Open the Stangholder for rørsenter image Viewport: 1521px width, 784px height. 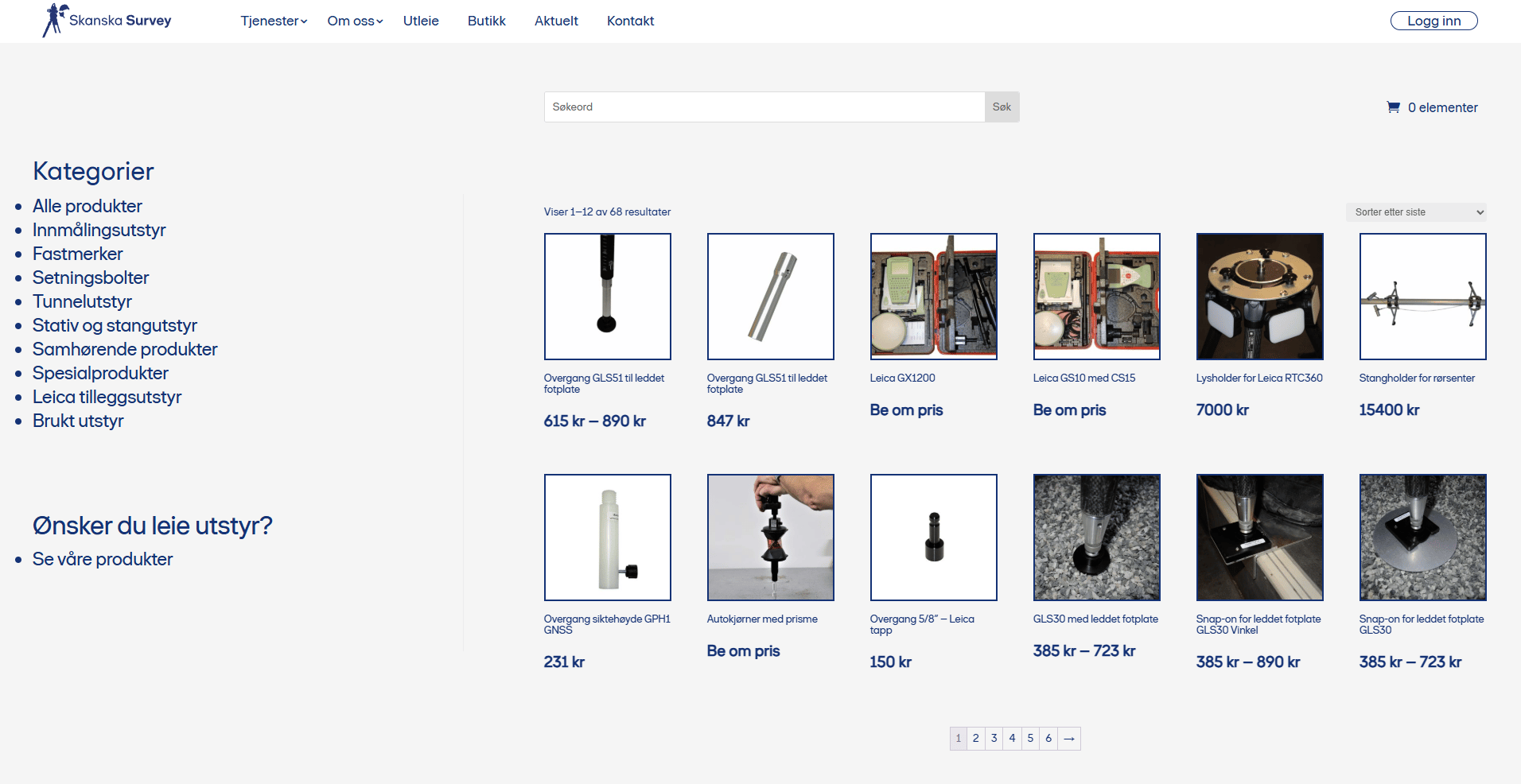pyautogui.click(x=1423, y=297)
